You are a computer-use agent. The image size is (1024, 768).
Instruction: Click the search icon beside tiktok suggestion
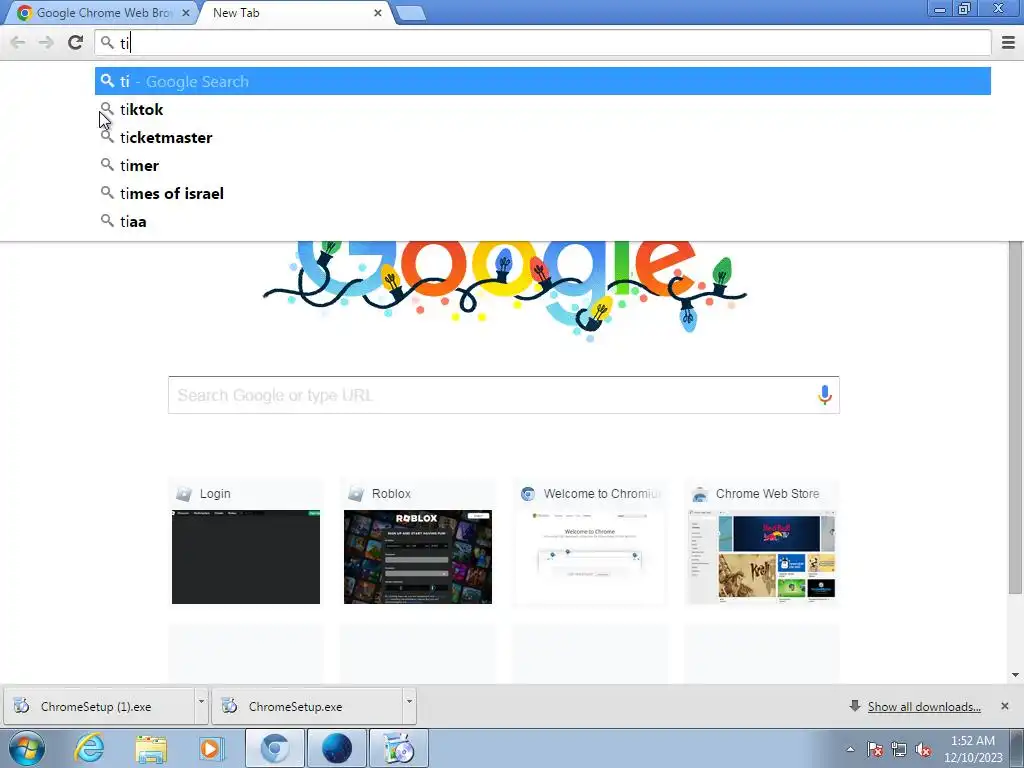107,108
